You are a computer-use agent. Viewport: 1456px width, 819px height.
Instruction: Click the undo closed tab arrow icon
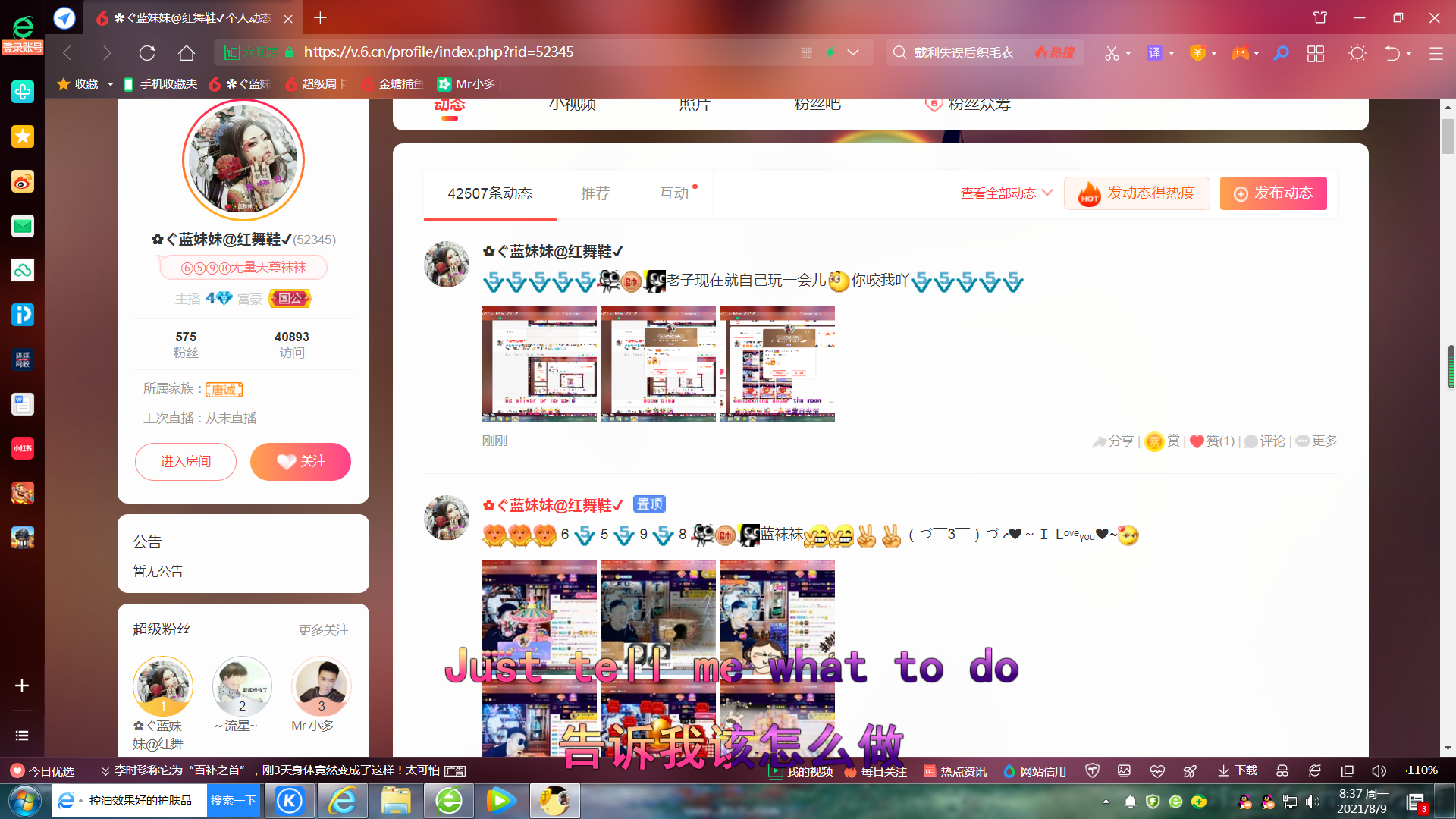(1392, 53)
